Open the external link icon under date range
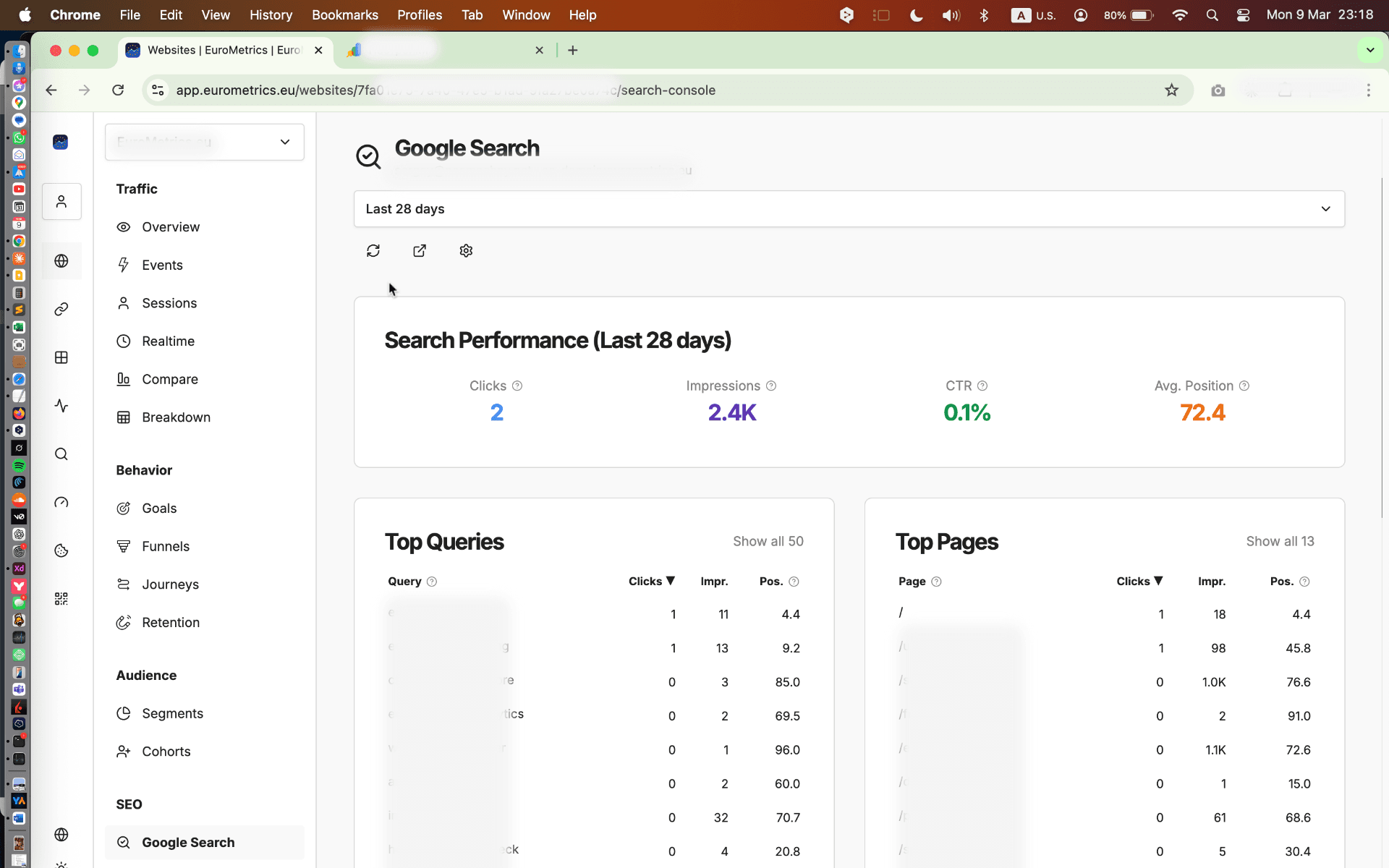 (x=420, y=250)
